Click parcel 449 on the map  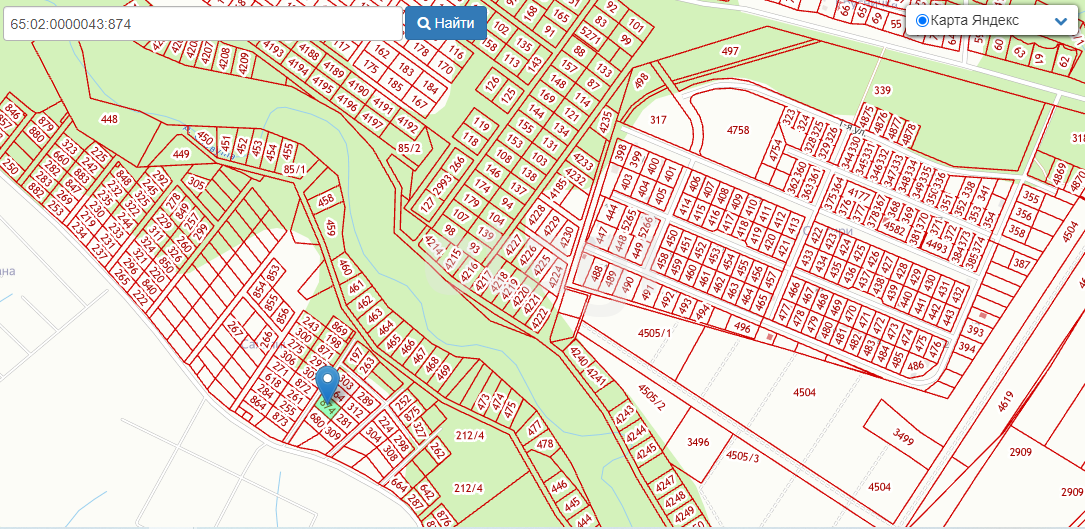click(x=181, y=154)
